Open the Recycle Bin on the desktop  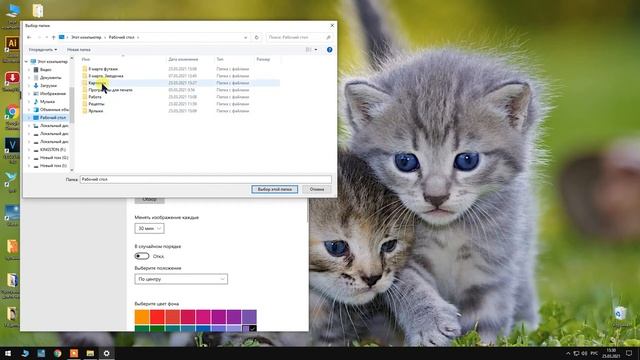click(620, 313)
